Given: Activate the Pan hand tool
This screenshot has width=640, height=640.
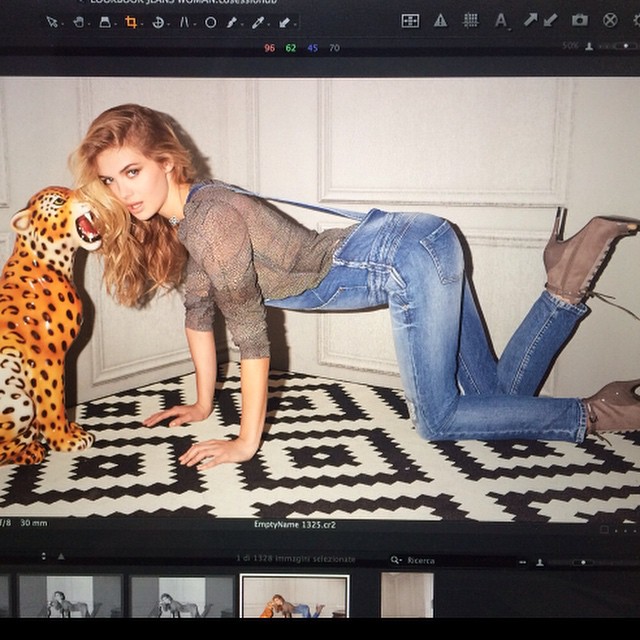Looking at the screenshot, I should pyautogui.click(x=78, y=22).
